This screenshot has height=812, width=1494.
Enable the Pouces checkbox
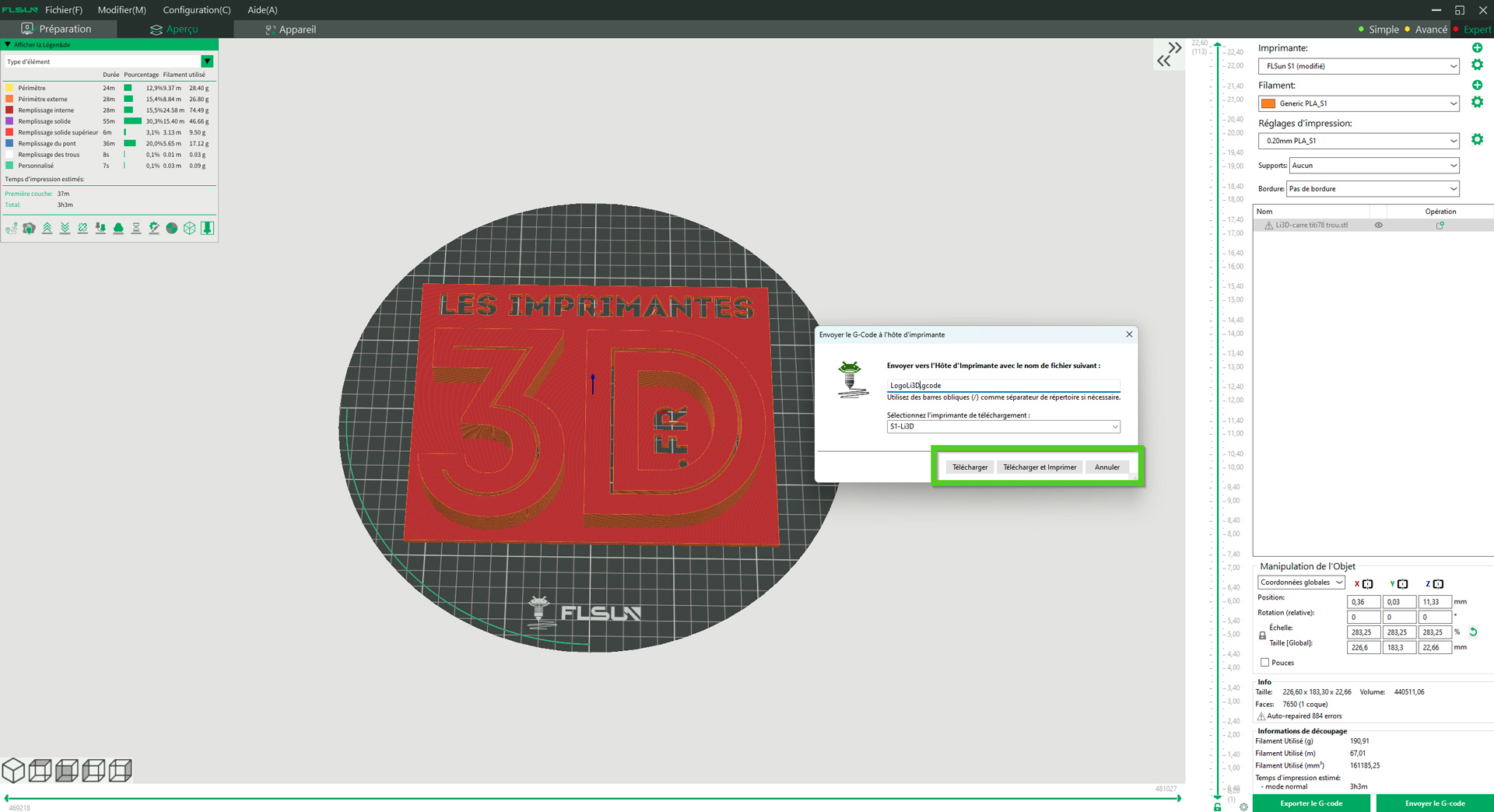coord(1264,663)
